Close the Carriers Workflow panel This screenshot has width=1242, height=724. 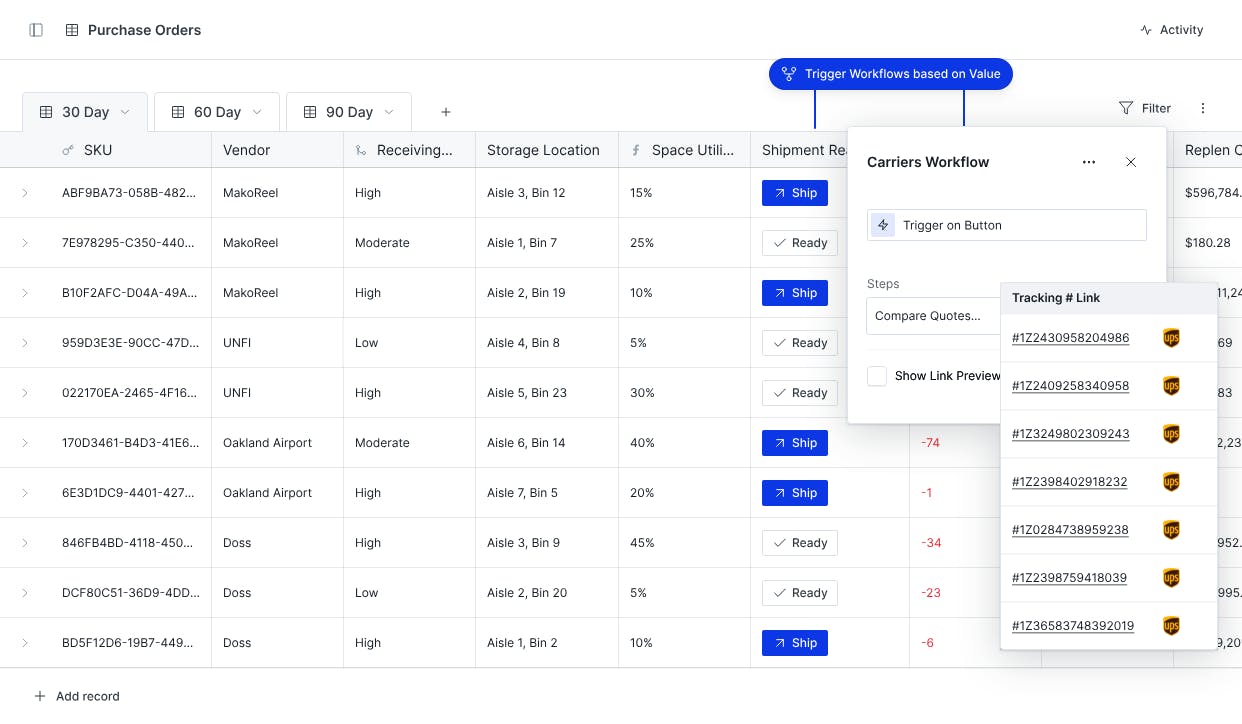pyautogui.click(x=1131, y=162)
